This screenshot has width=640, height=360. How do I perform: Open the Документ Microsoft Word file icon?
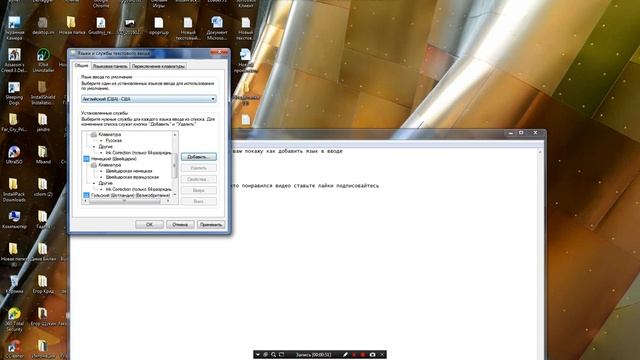[217, 28]
